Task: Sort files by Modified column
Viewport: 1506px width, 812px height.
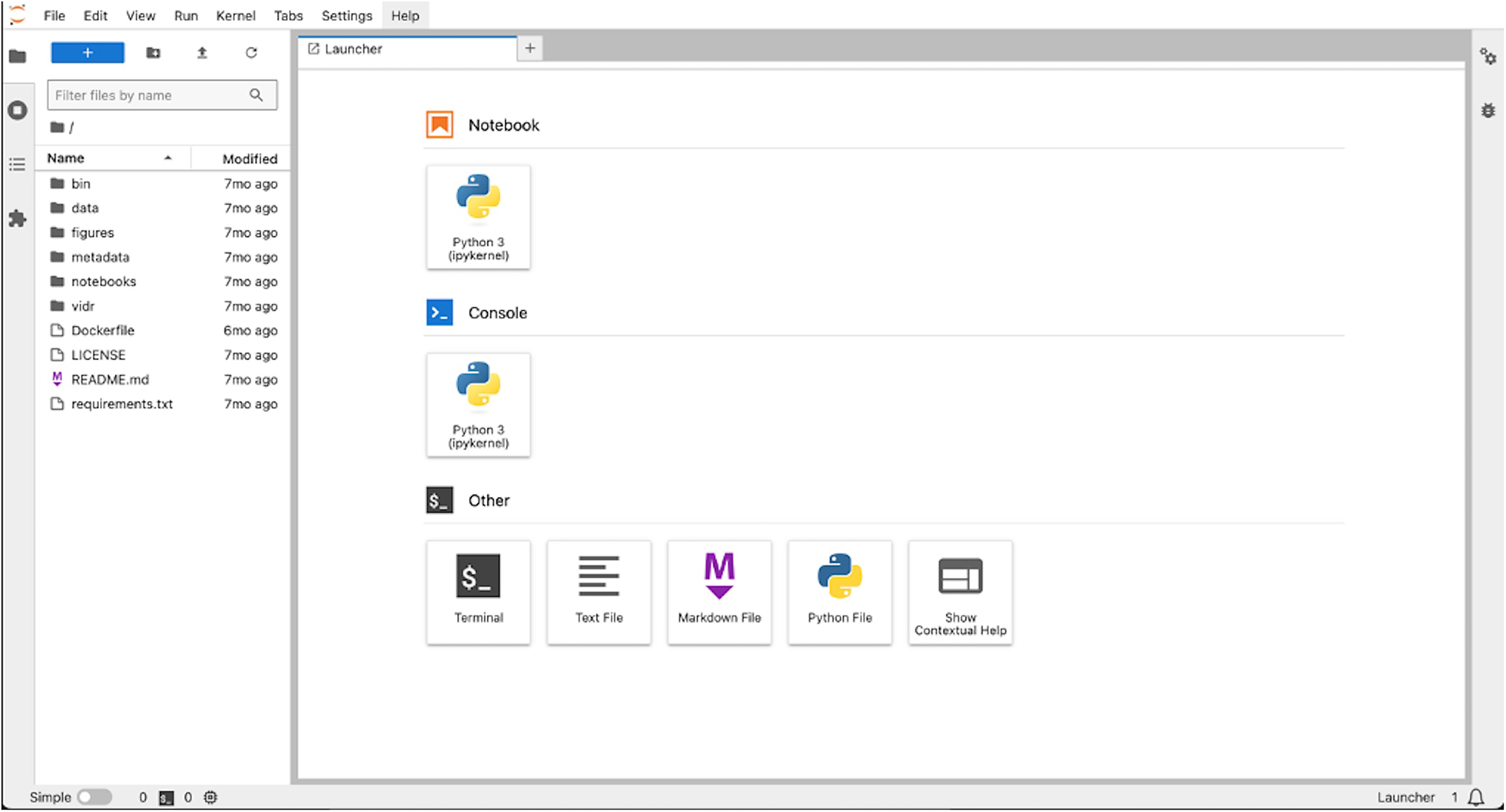Action: [x=249, y=159]
